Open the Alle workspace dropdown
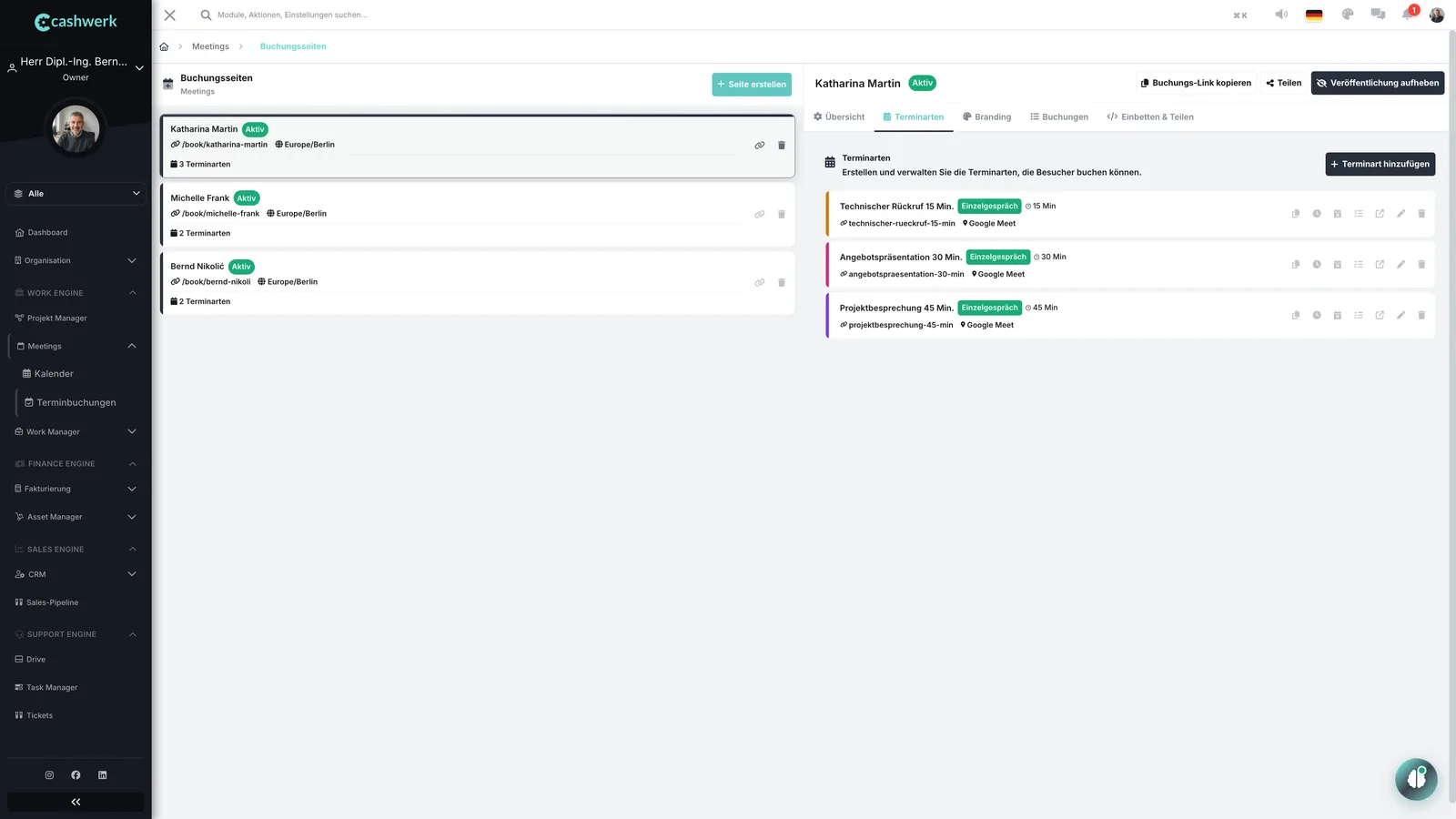 click(x=76, y=194)
